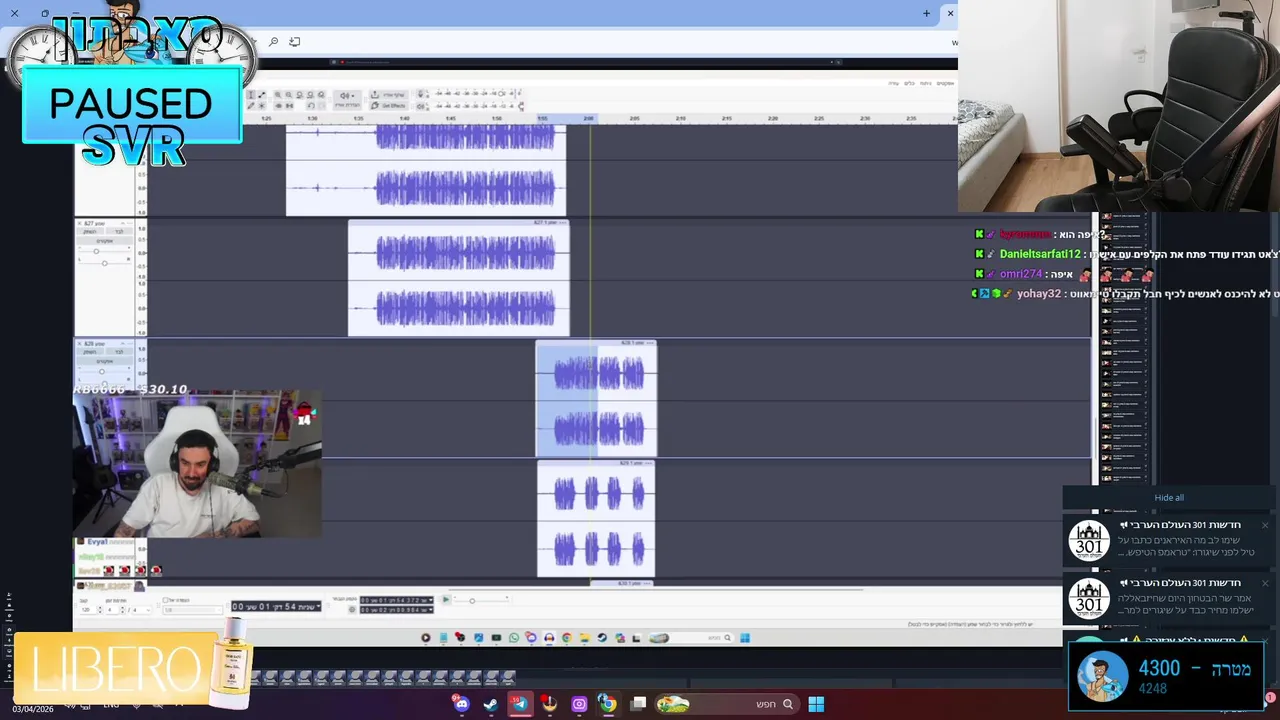The width and height of the screenshot is (1280, 720).
Task: Open Telegram from the taskbar
Action: point(520,704)
